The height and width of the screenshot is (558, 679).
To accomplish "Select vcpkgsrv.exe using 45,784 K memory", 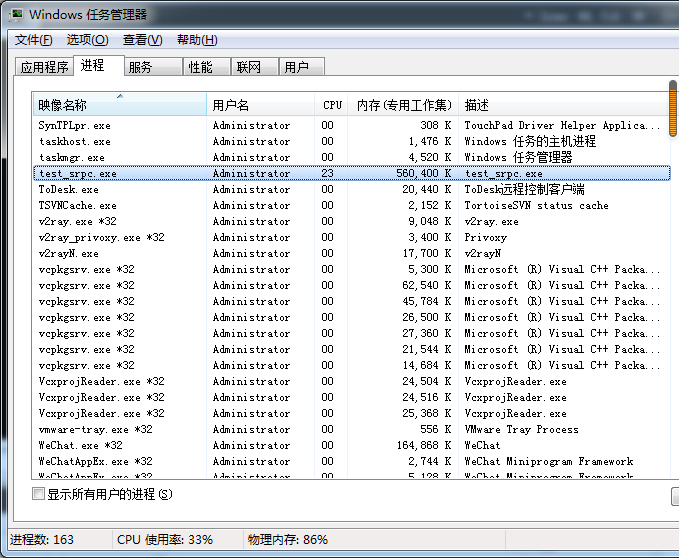I will [351, 302].
